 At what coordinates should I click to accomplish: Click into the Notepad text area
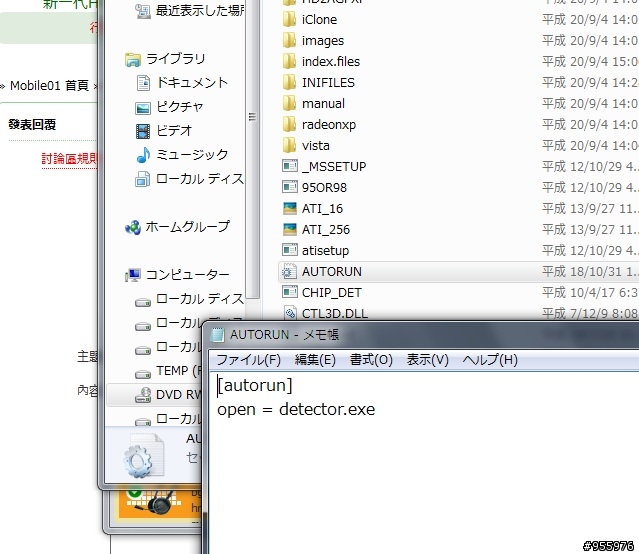point(424,463)
